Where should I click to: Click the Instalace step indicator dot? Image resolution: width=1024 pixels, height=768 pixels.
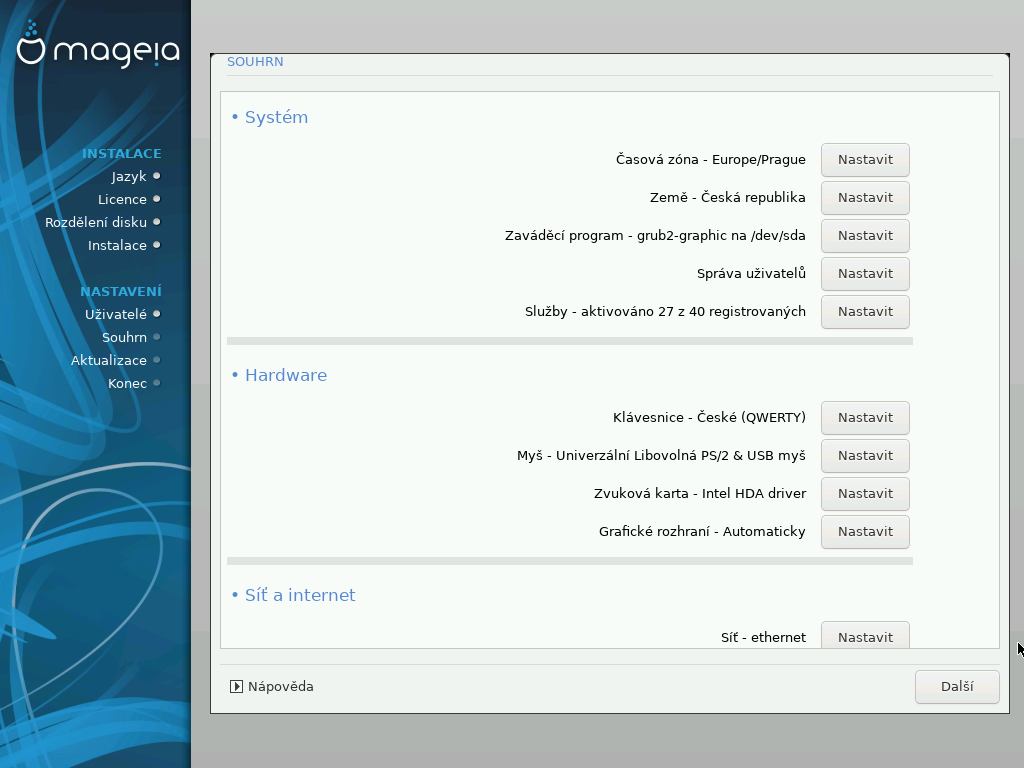(x=157, y=245)
